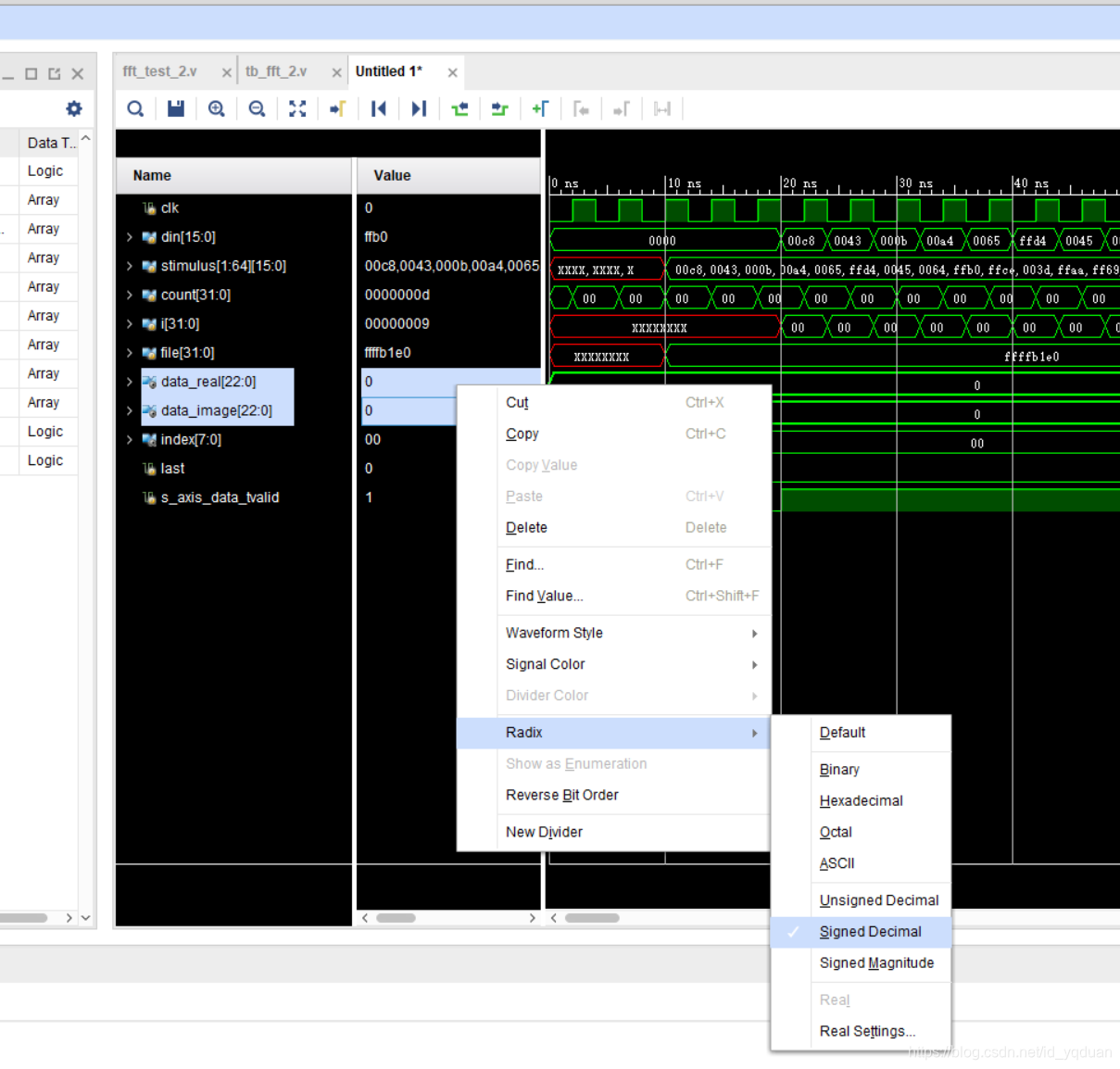
Task: Save the waveform configuration
Action: 175,109
